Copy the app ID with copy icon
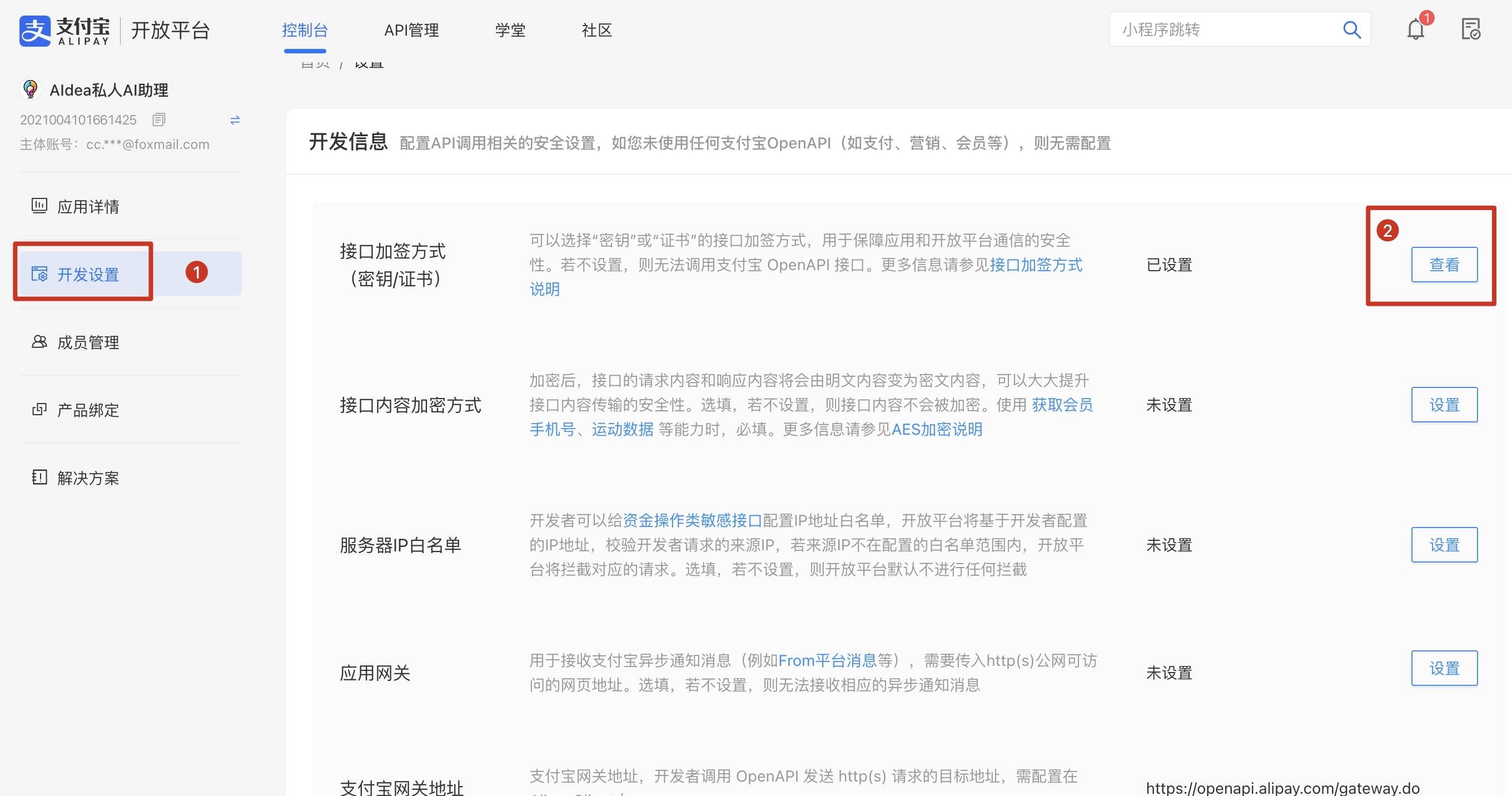 [158, 120]
